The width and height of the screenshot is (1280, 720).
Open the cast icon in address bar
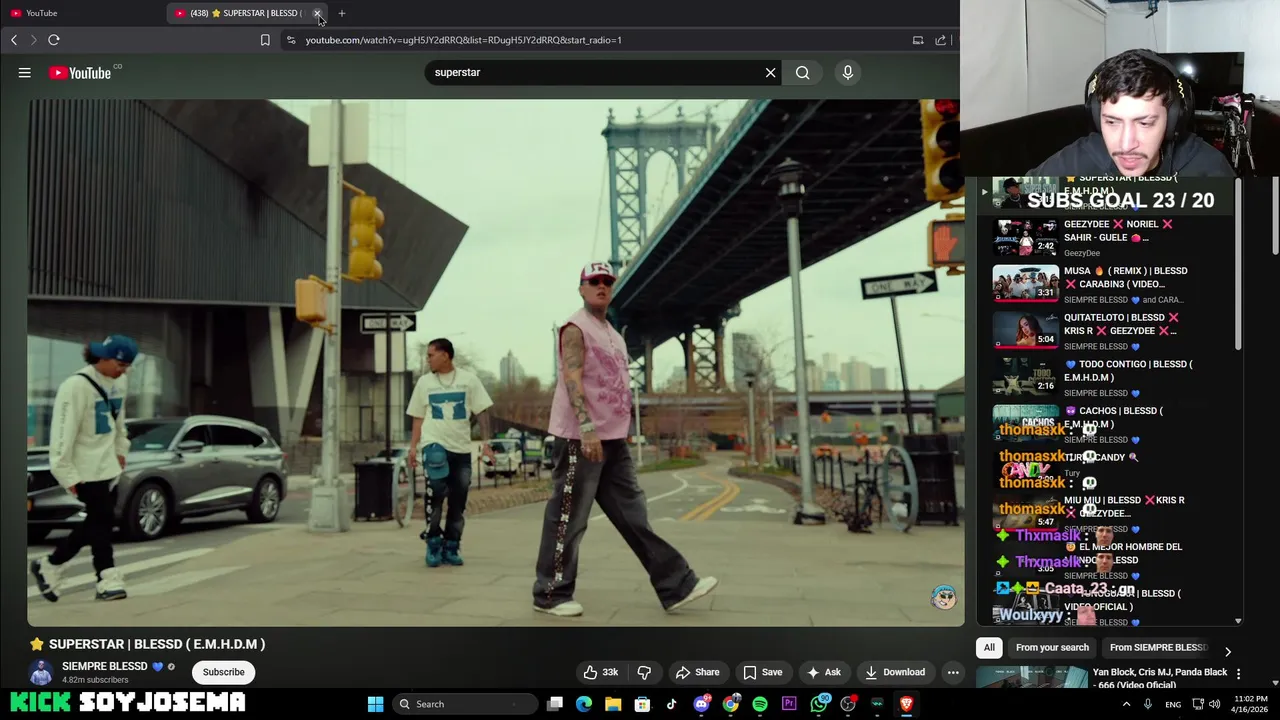click(x=918, y=40)
